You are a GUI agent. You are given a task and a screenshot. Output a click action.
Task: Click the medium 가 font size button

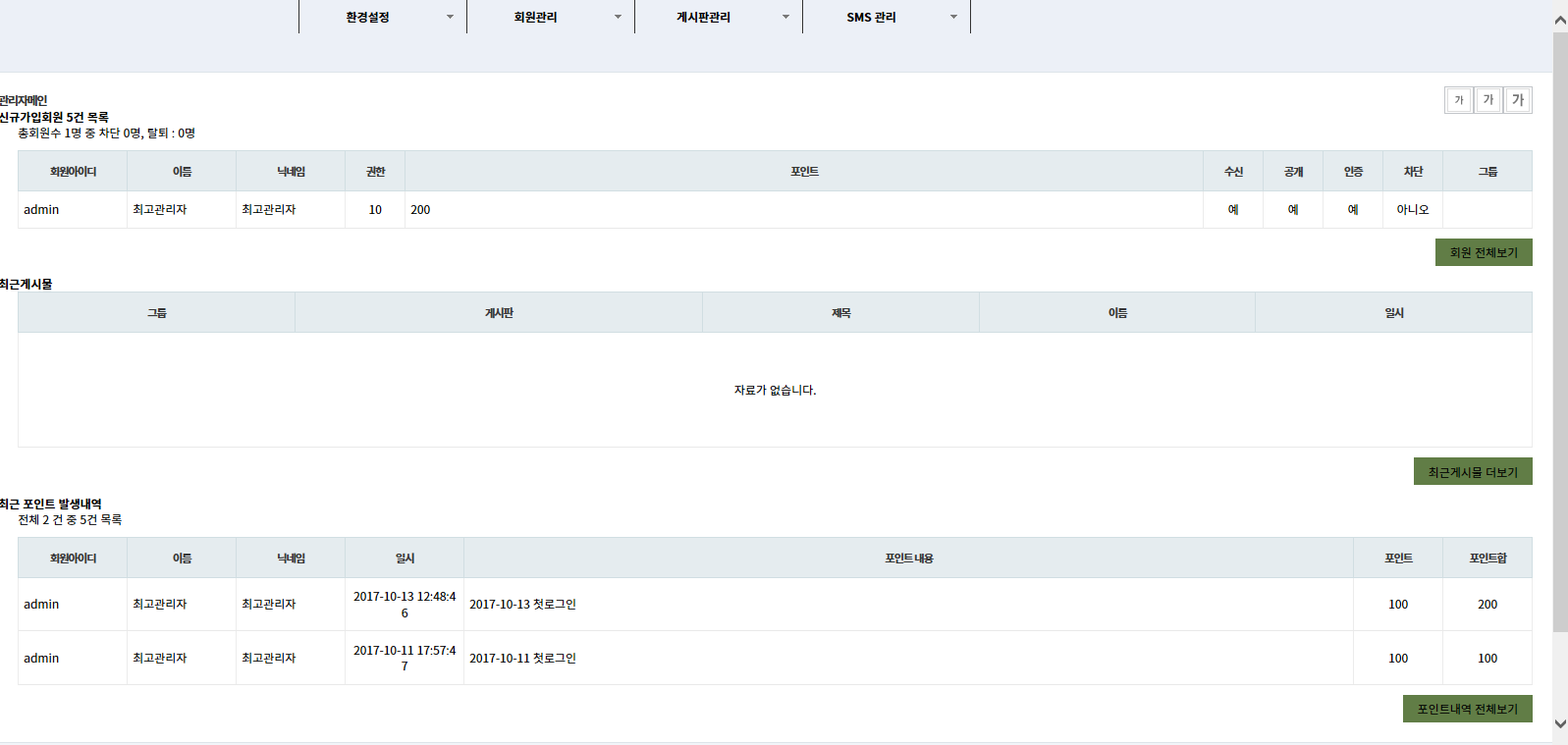coord(1488,100)
